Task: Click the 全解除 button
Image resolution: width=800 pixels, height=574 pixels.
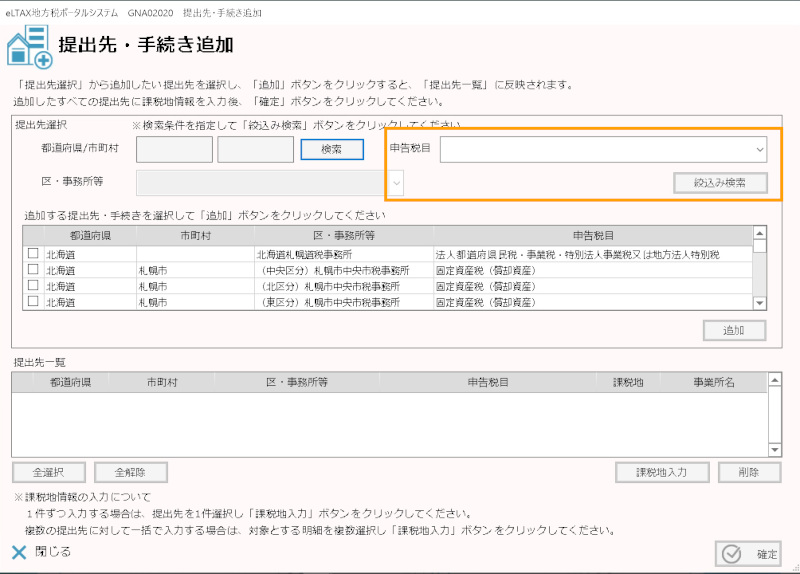Action: 131,472
